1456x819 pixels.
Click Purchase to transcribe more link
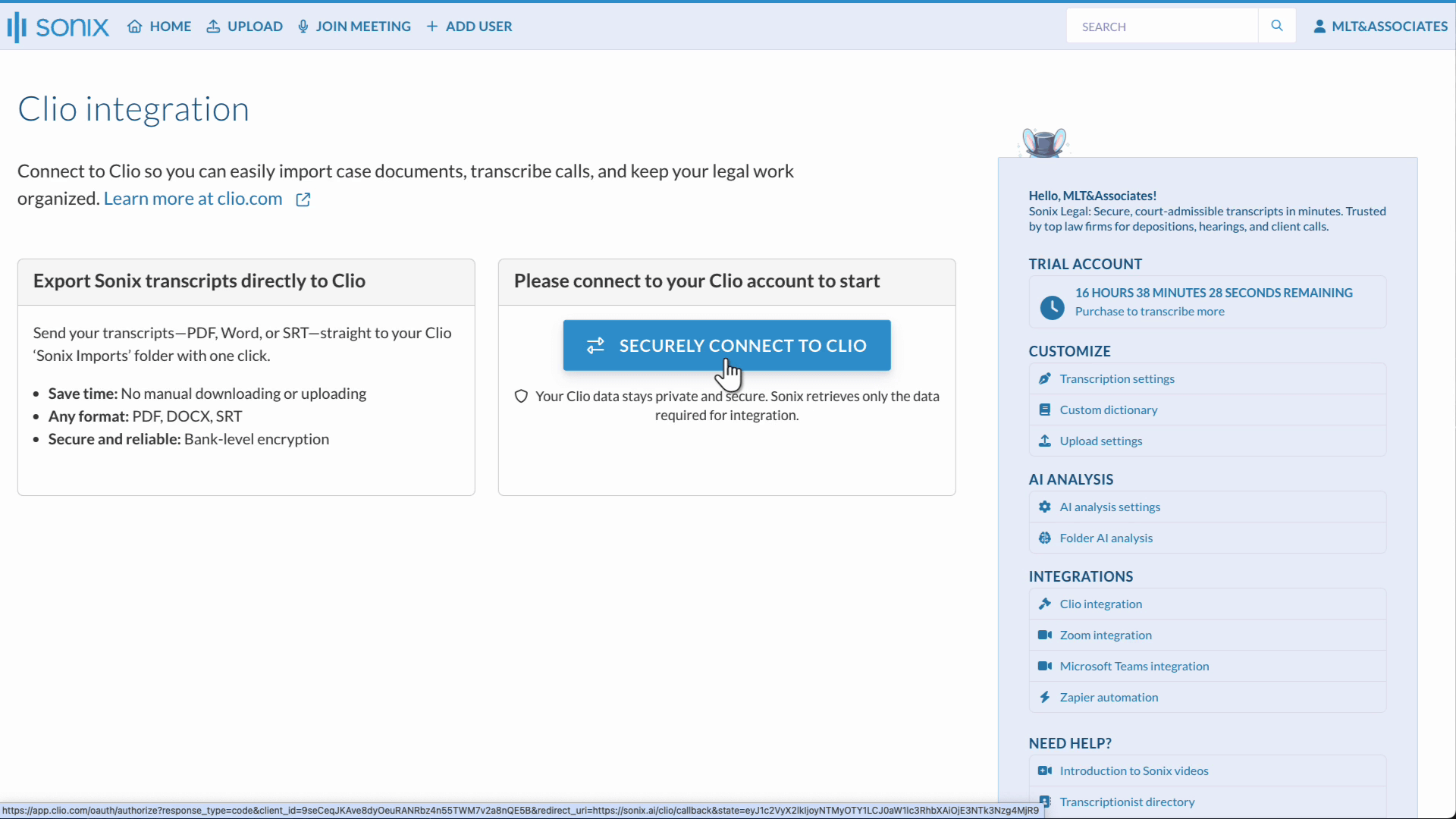pos(1149,311)
